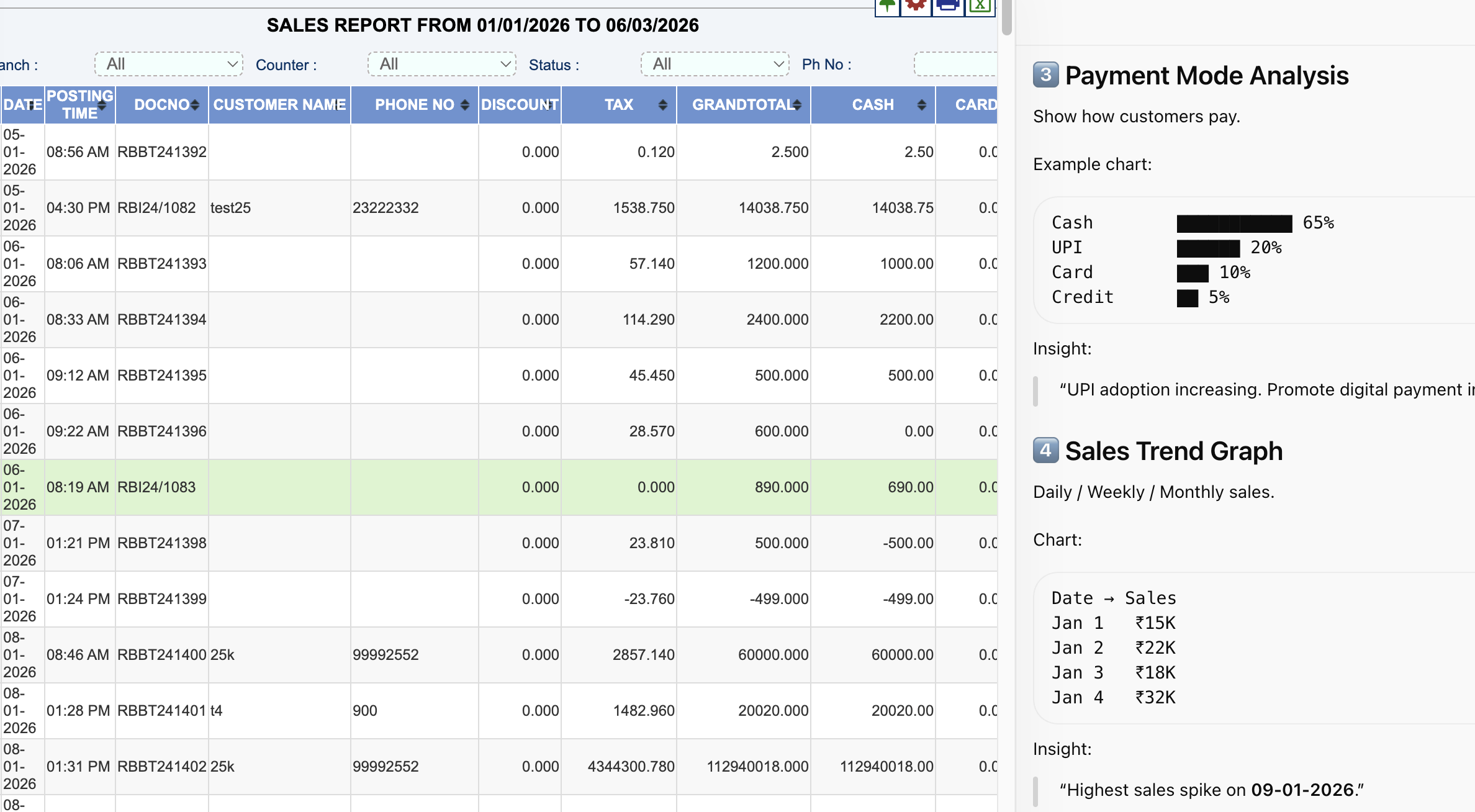Sort the CASH column
This screenshot has height=812, width=1475.
coord(921,104)
